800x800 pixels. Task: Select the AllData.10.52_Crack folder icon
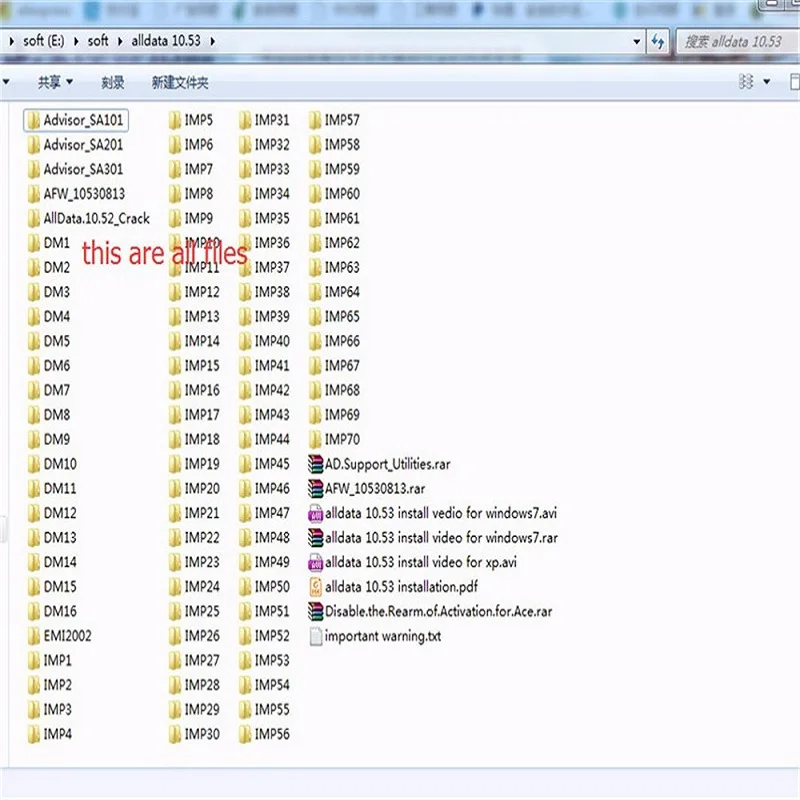pyautogui.click(x=34, y=218)
